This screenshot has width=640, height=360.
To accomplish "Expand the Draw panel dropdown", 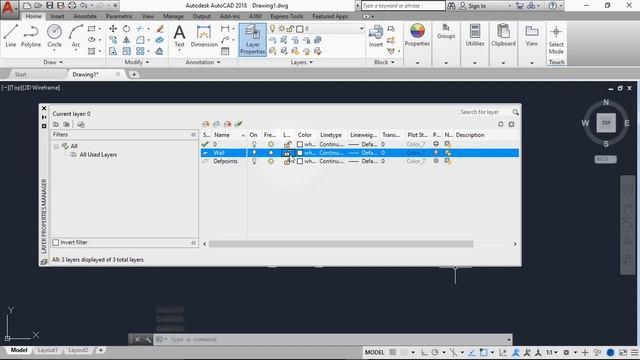I will pos(53,62).
